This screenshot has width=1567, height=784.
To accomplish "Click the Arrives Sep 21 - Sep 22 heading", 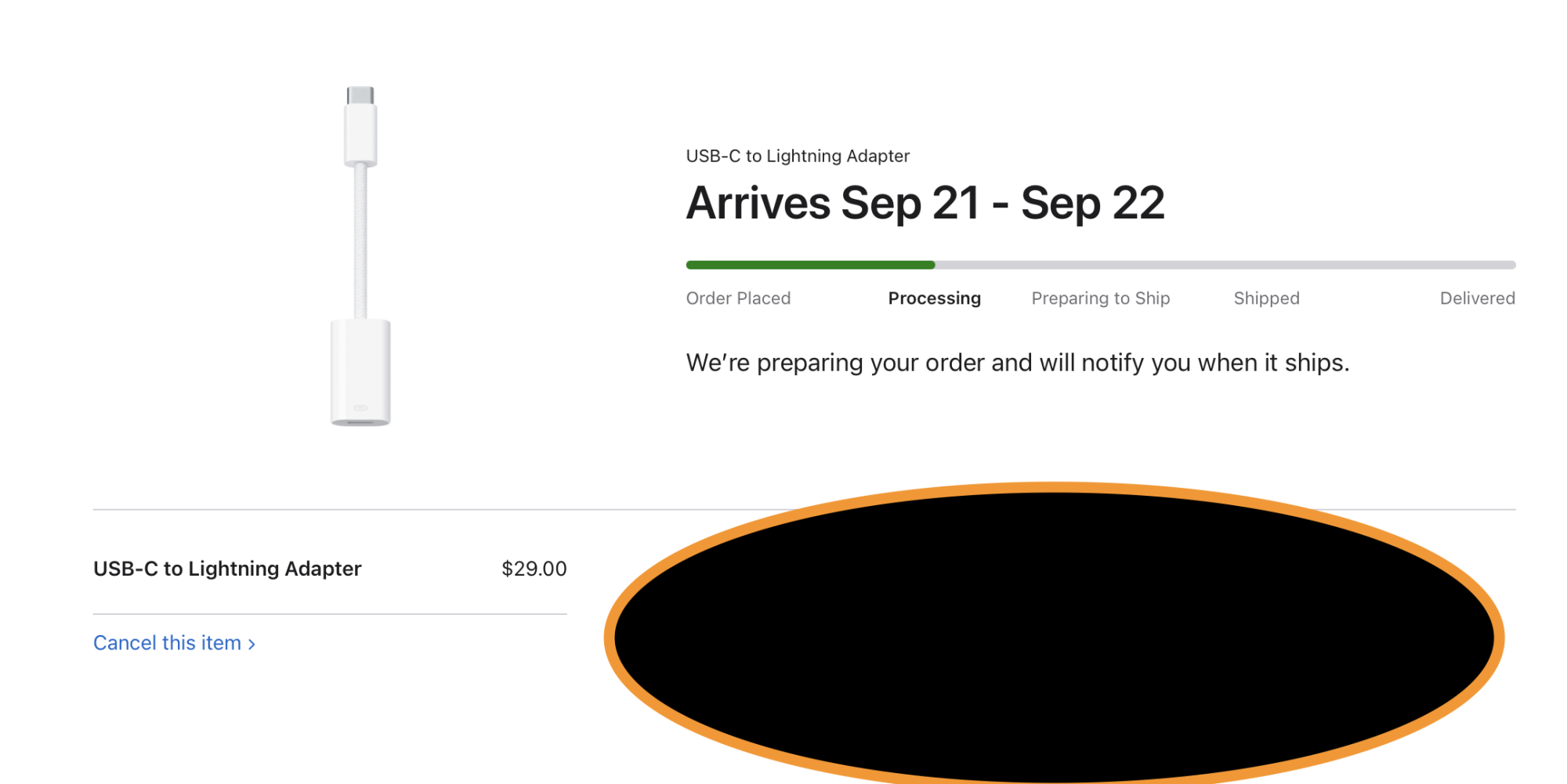I will 925,204.
